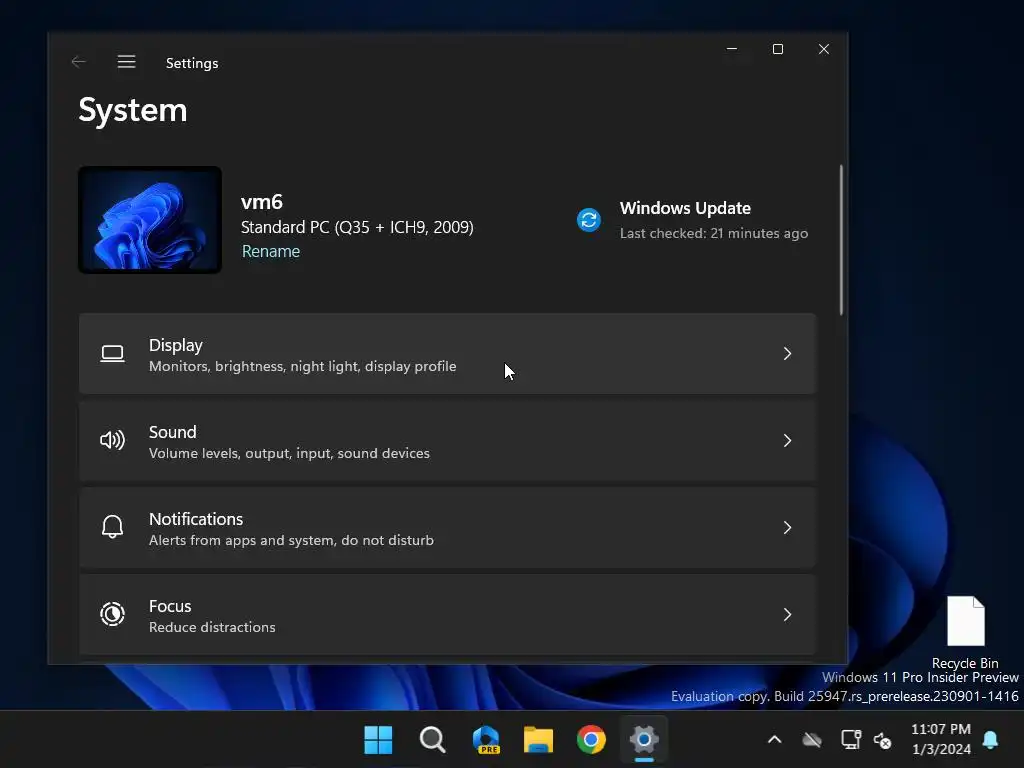Click the Rename link for vm6
Image resolution: width=1024 pixels, height=768 pixels.
click(x=270, y=251)
